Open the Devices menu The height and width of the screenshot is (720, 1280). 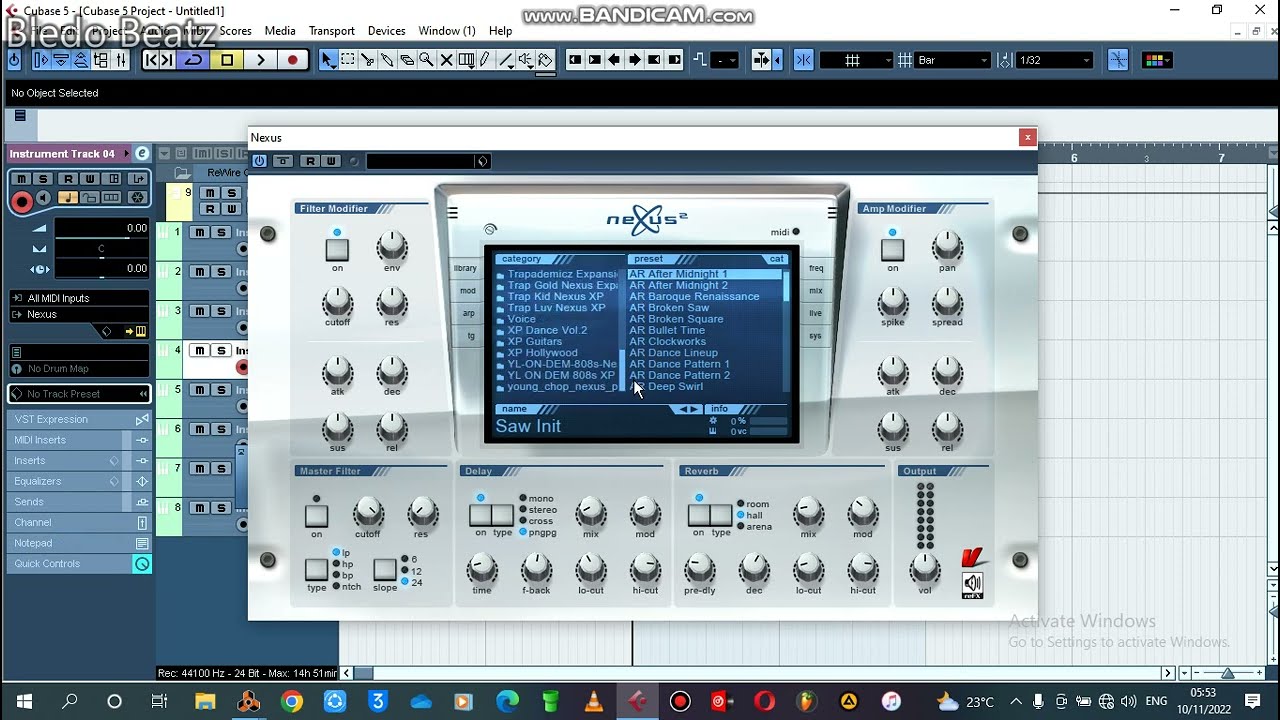[386, 31]
